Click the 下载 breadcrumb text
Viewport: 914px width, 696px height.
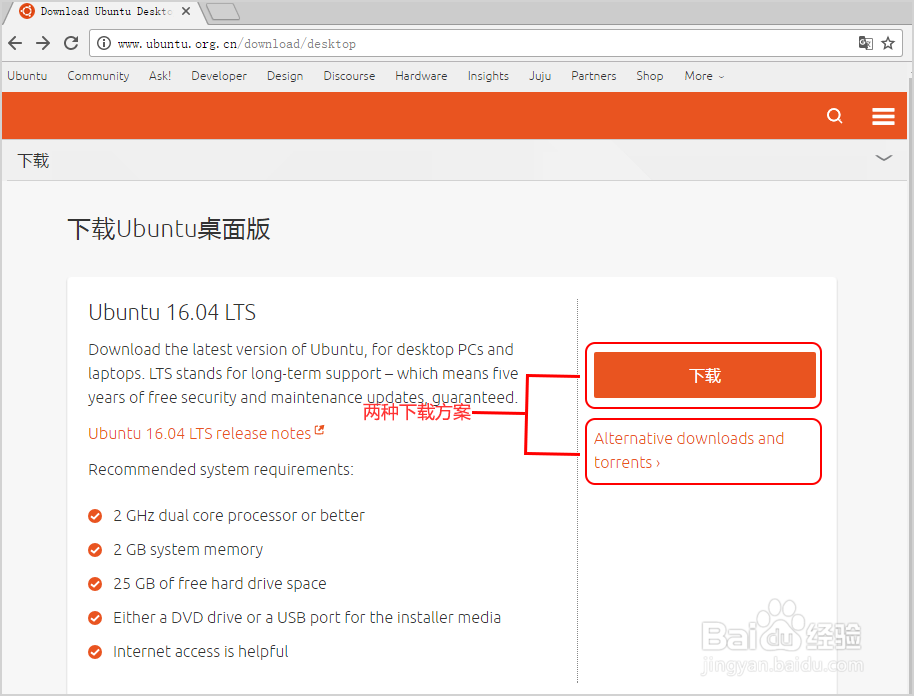(33, 160)
